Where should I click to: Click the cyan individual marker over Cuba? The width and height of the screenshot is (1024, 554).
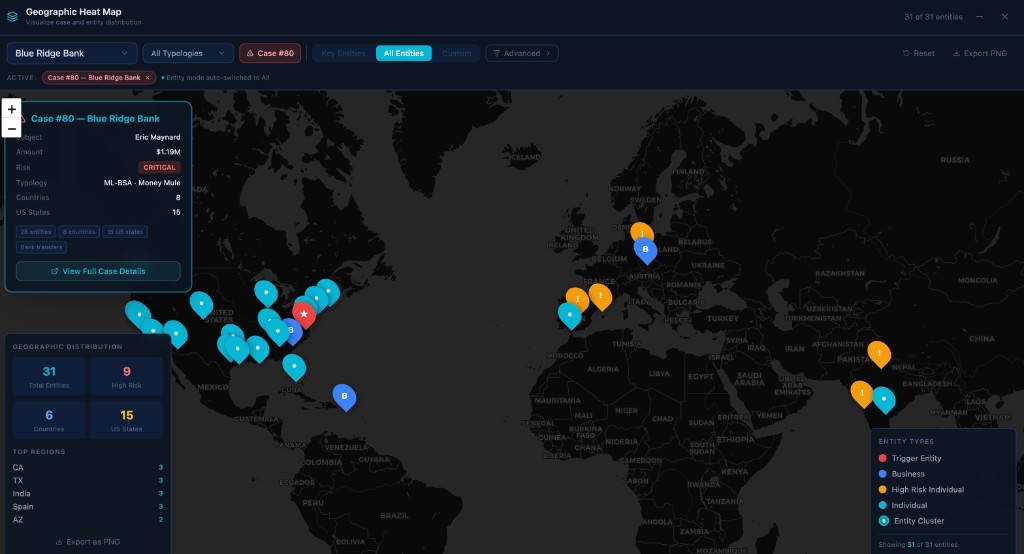(294, 366)
